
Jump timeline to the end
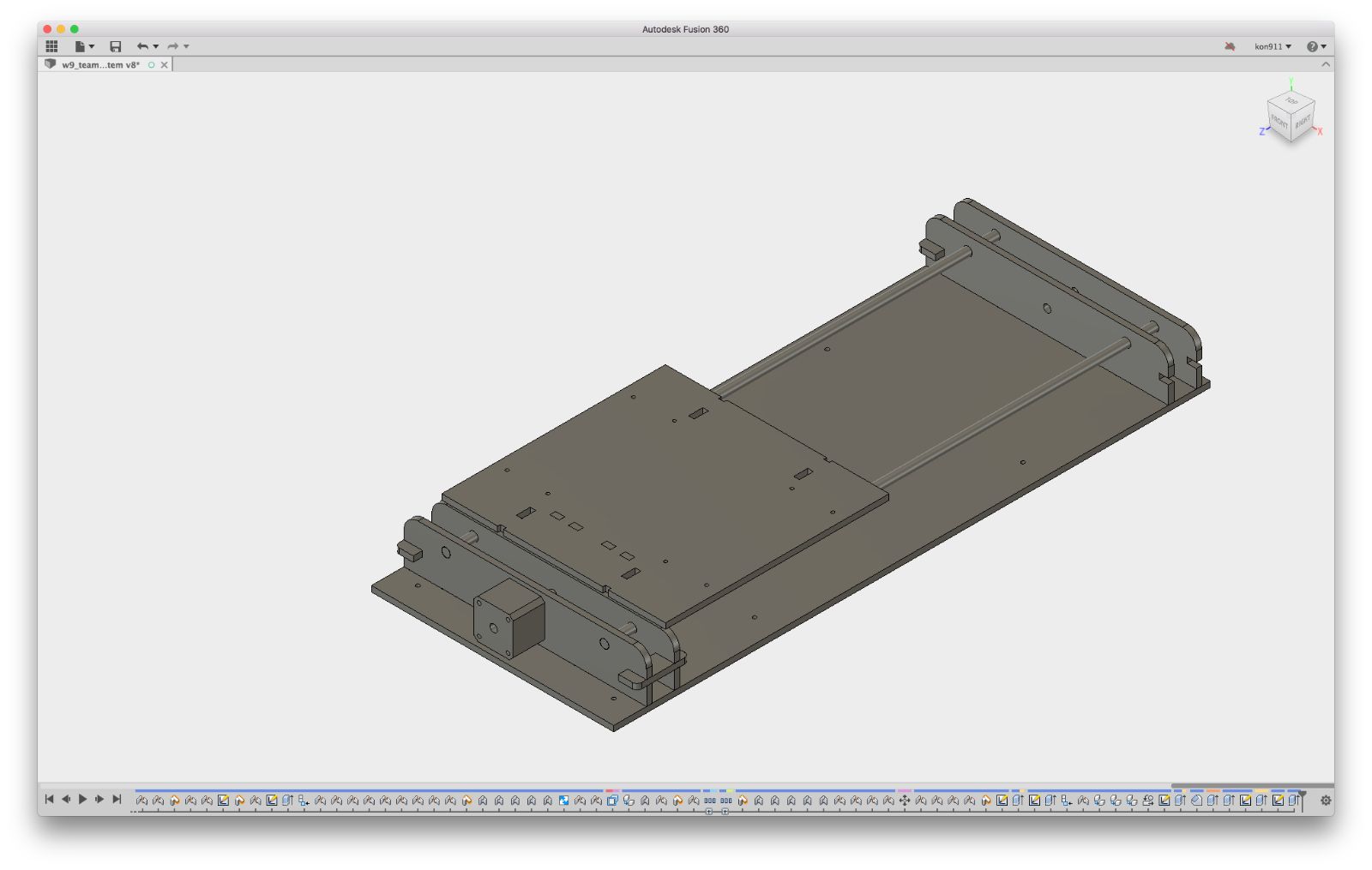tap(117, 799)
